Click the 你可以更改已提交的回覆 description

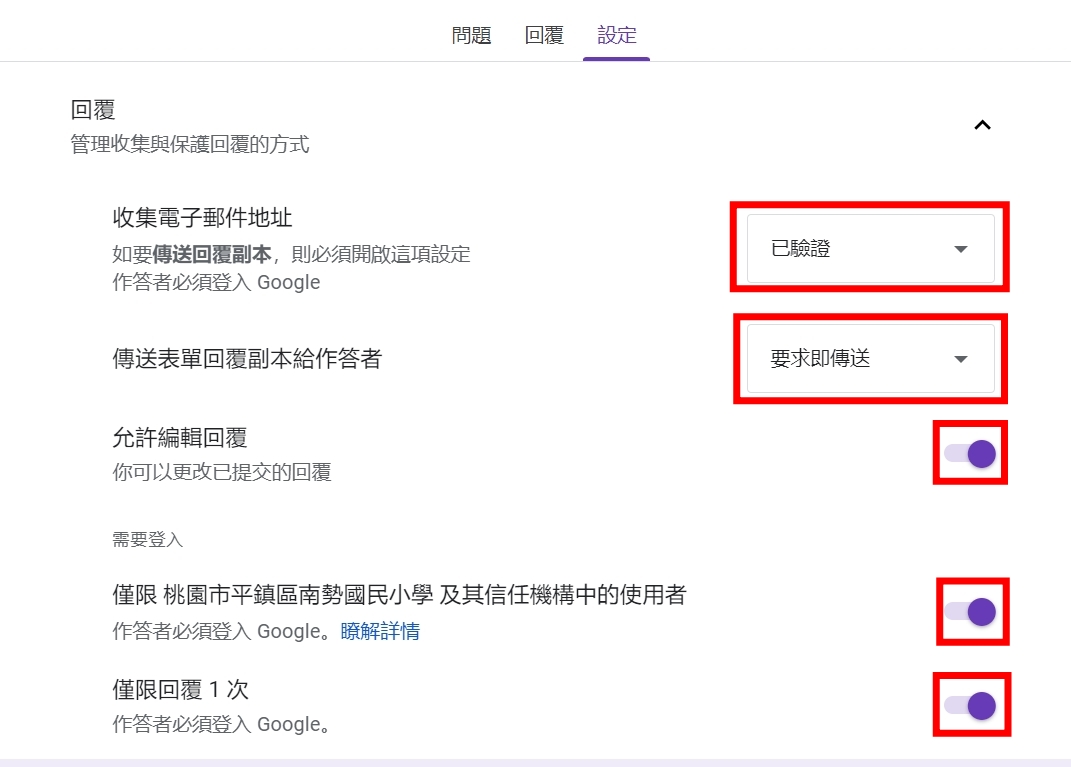(222, 472)
